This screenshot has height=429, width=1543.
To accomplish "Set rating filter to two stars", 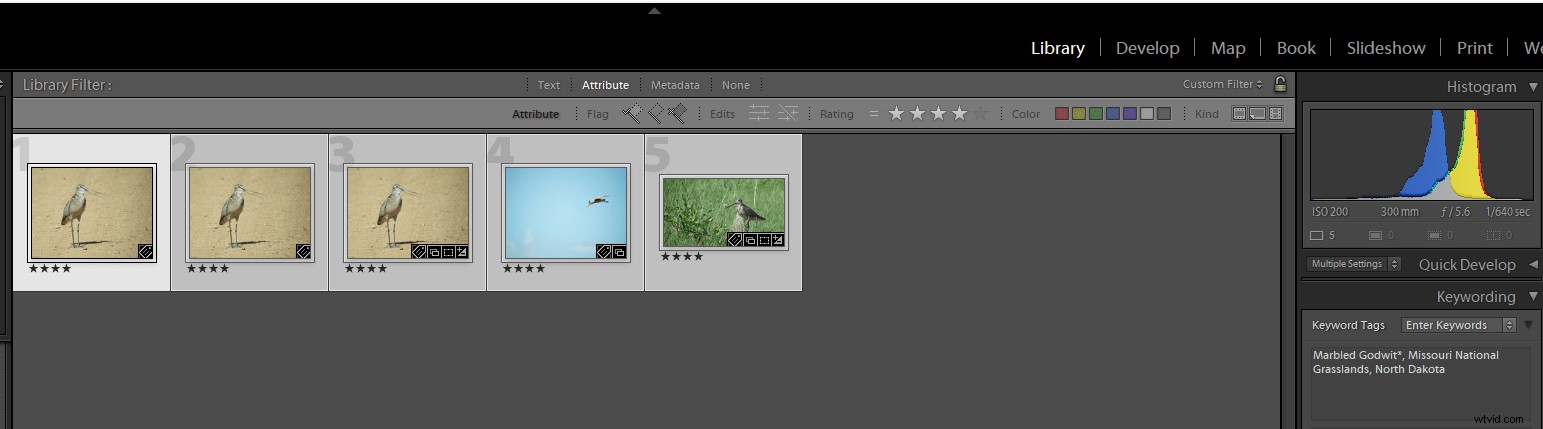I will click(x=917, y=114).
